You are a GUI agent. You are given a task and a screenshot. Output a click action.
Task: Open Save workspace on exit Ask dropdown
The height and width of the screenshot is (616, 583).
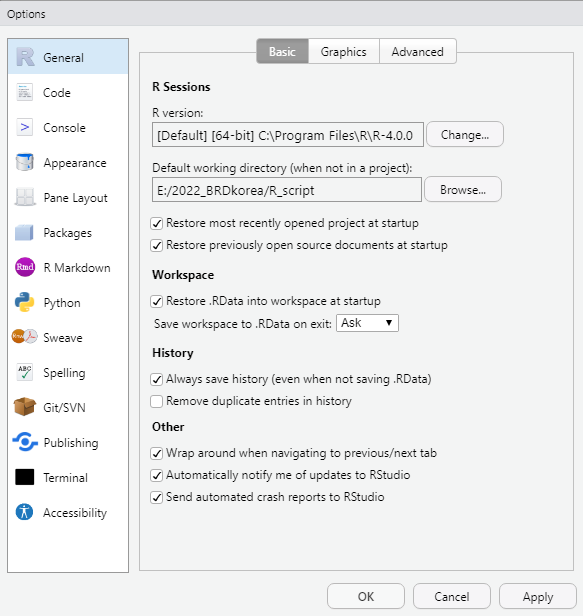[367, 323]
